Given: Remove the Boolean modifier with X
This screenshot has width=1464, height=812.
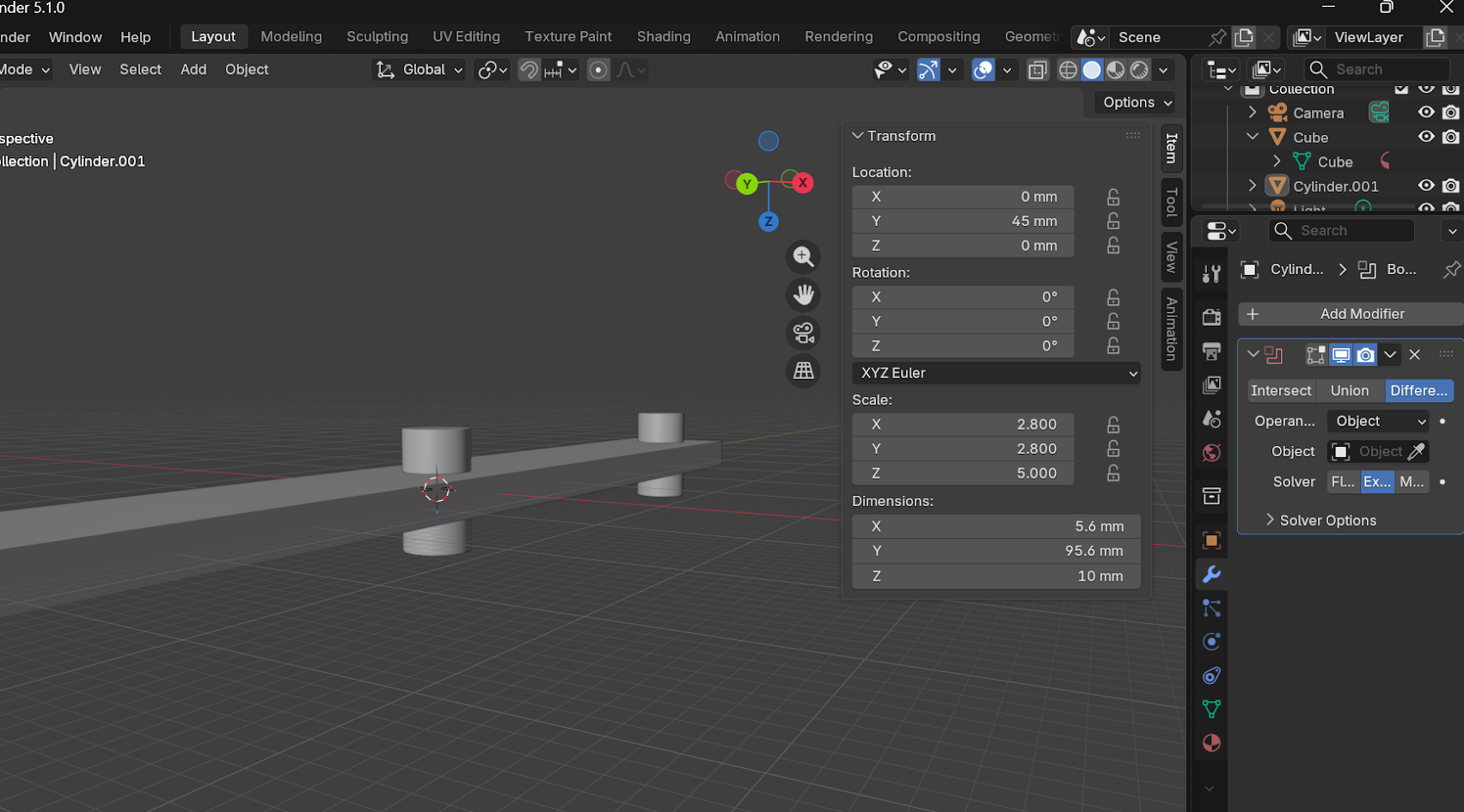Looking at the screenshot, I should 1415,355.
